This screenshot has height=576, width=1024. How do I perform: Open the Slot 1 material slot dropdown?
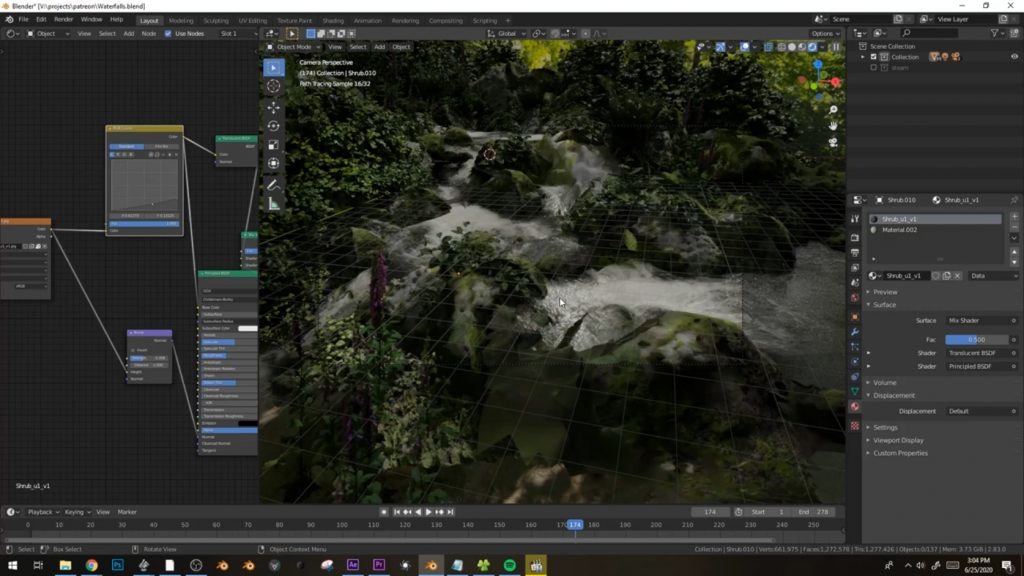pos(238,33)
